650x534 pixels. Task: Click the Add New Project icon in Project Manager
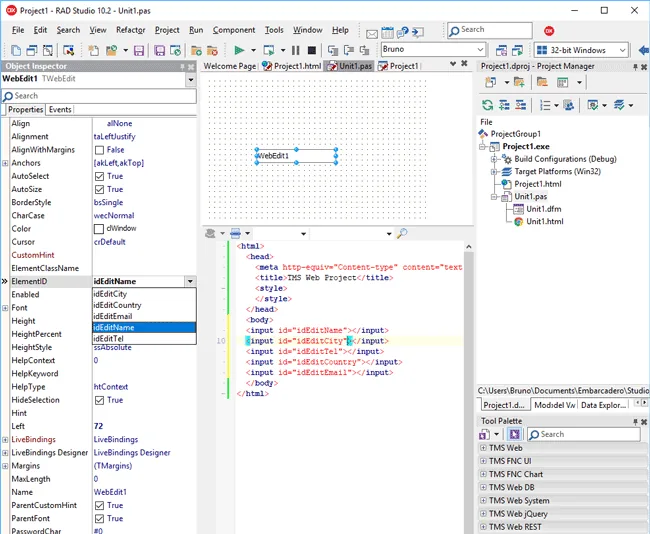coord(491,83)
